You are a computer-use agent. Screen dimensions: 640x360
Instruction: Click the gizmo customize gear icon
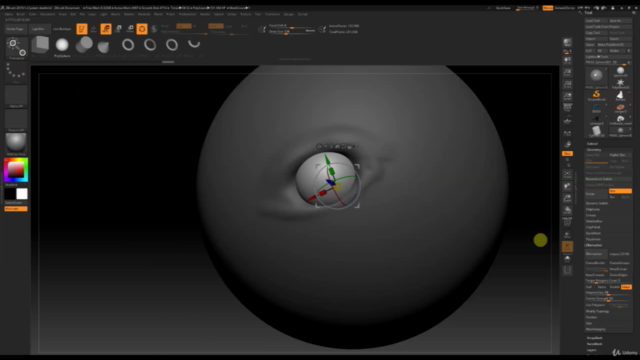(x=319, y=146)
